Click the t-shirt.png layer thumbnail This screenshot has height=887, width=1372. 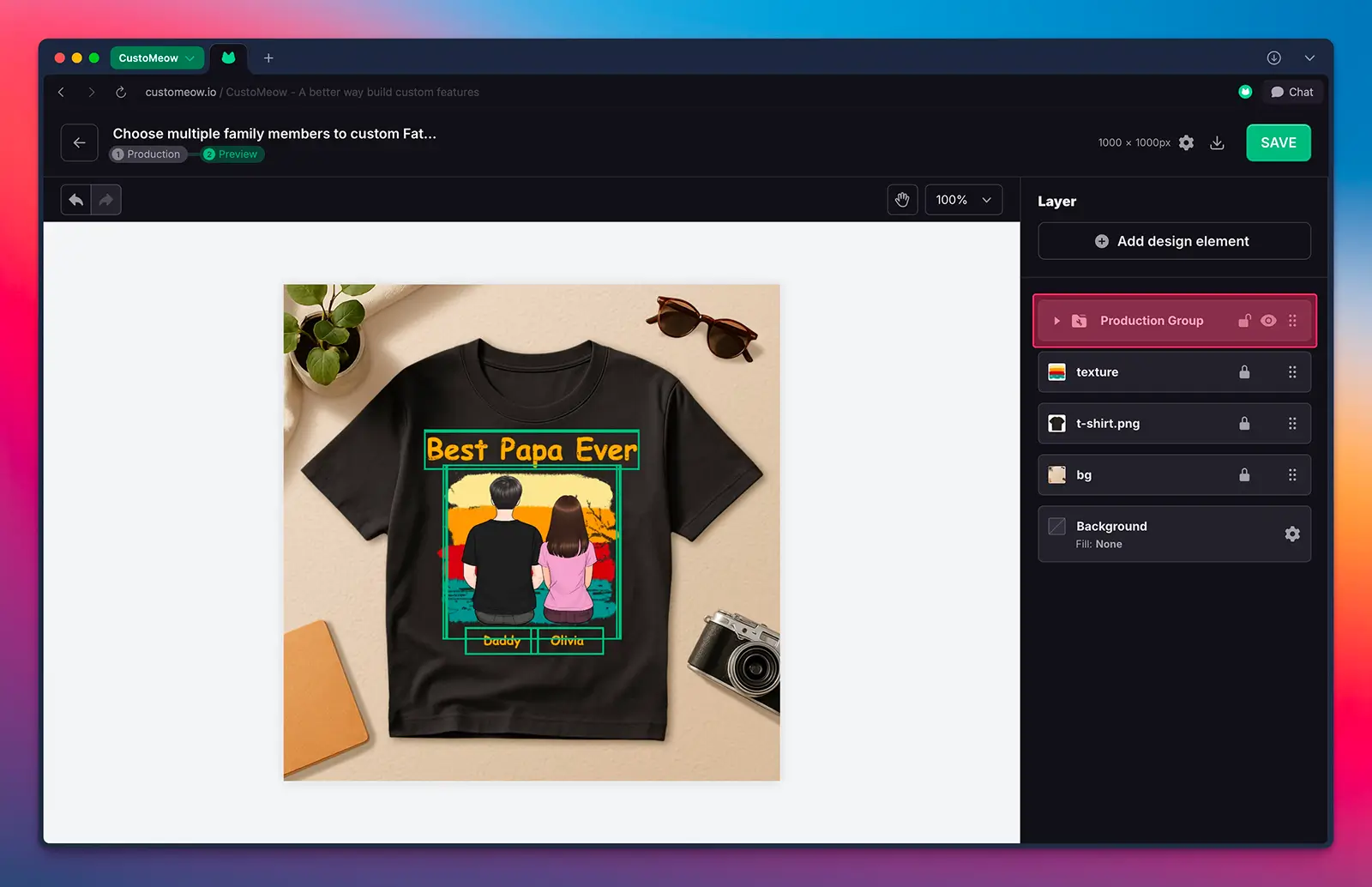pos(1057,424)
